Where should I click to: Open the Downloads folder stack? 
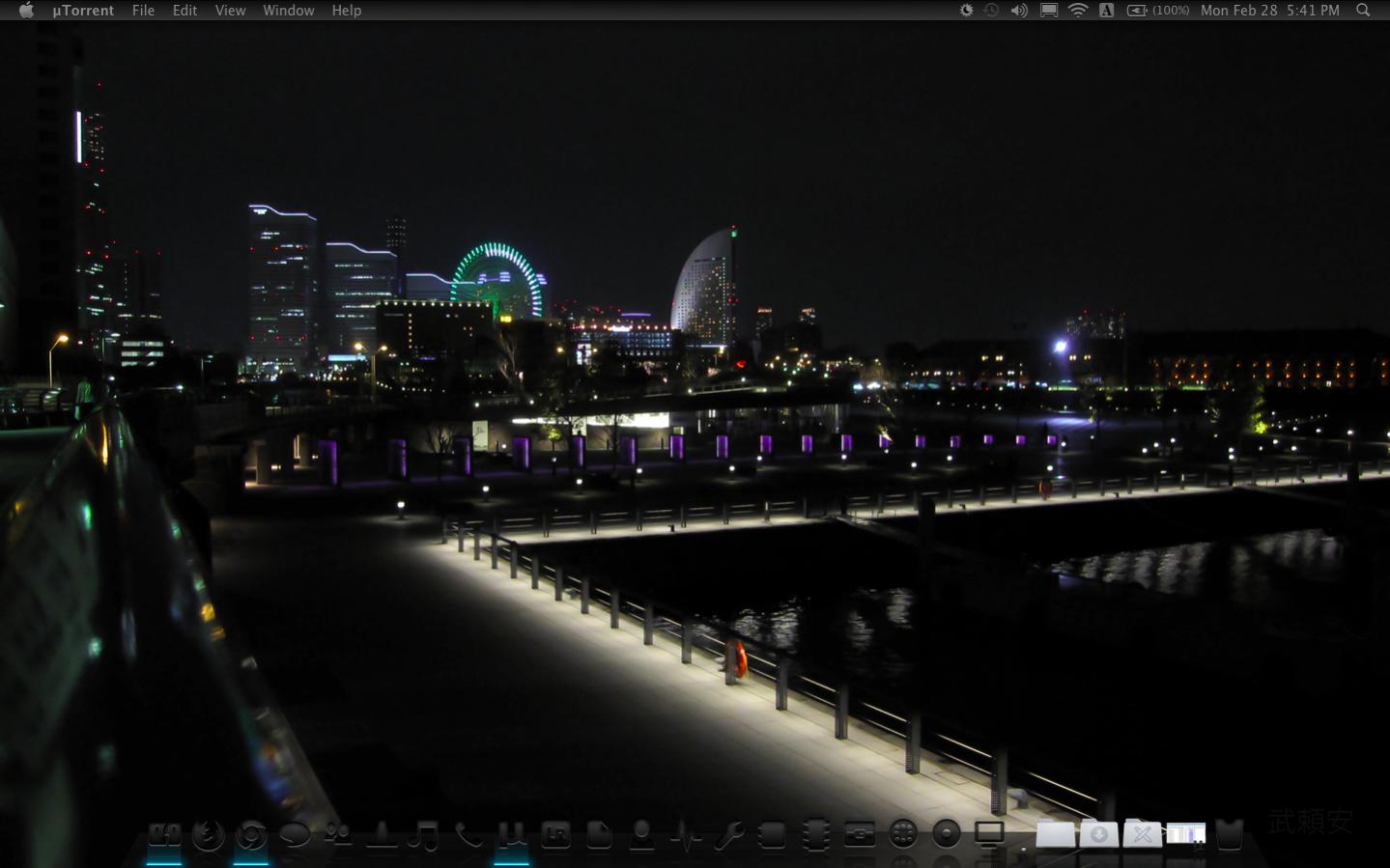click(1098, 834)
